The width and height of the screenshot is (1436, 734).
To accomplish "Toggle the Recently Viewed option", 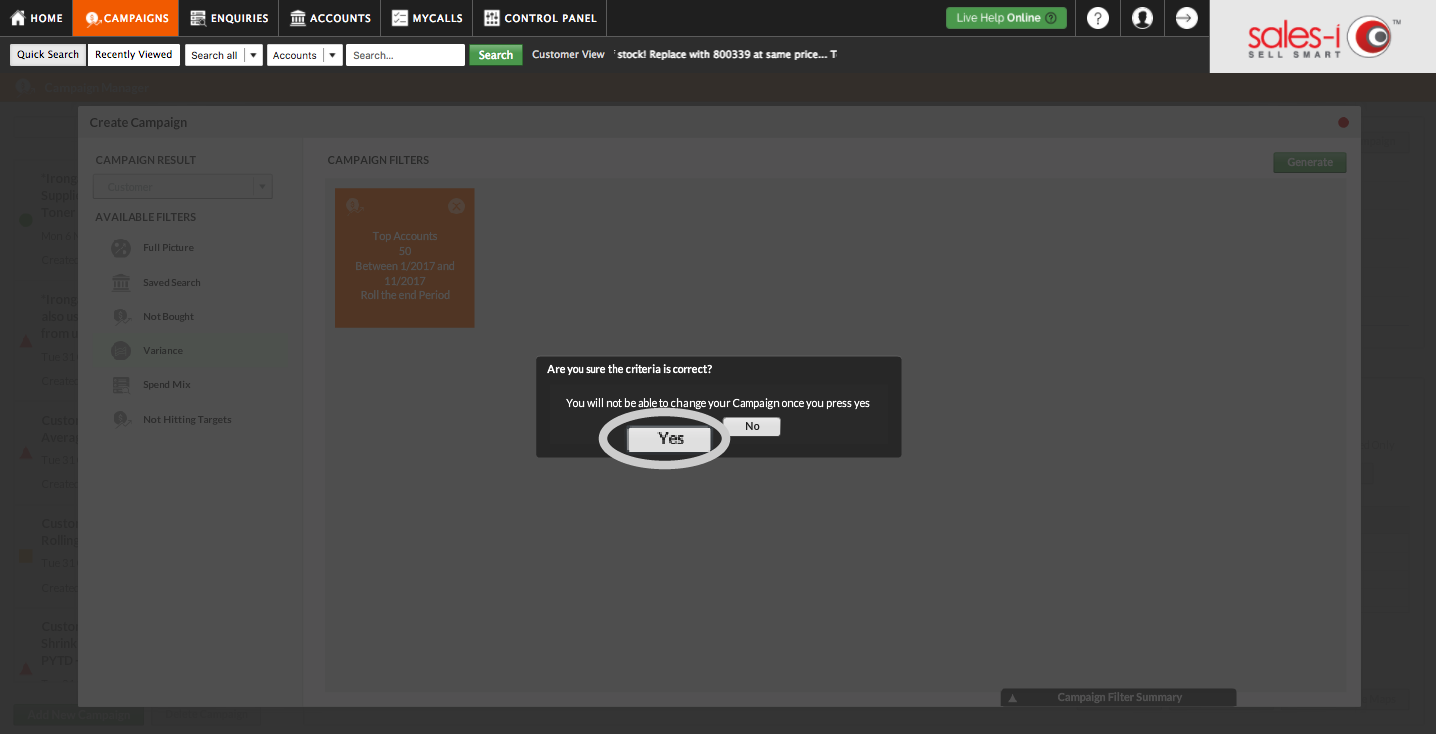I will [x=134, y=55].
